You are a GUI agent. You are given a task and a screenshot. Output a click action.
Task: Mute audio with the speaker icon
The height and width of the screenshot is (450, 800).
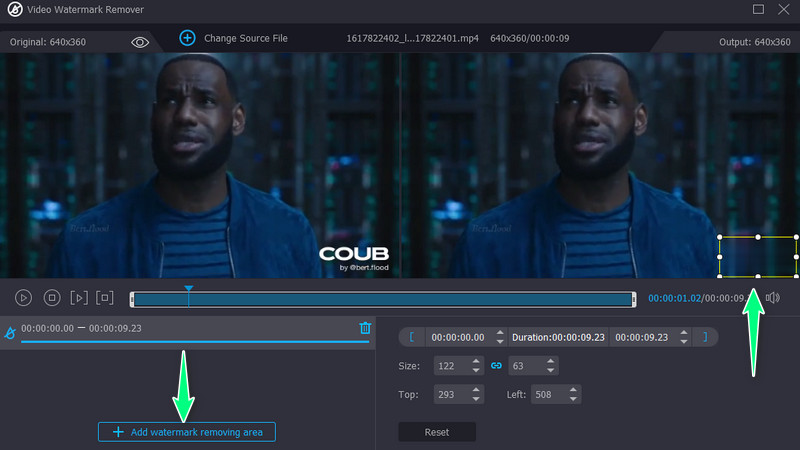[772, 298]
